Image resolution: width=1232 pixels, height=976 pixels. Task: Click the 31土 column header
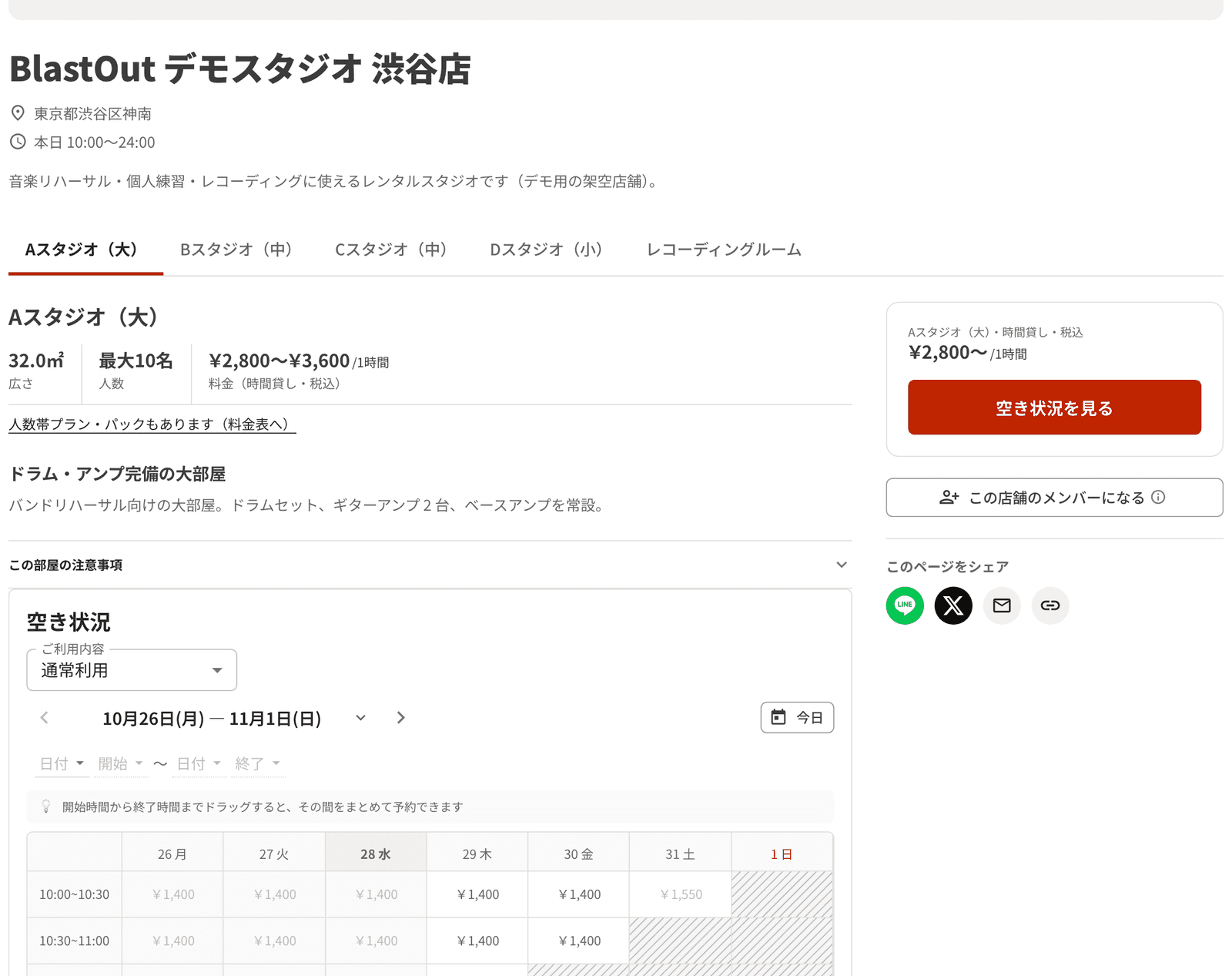tap(681, 854)
